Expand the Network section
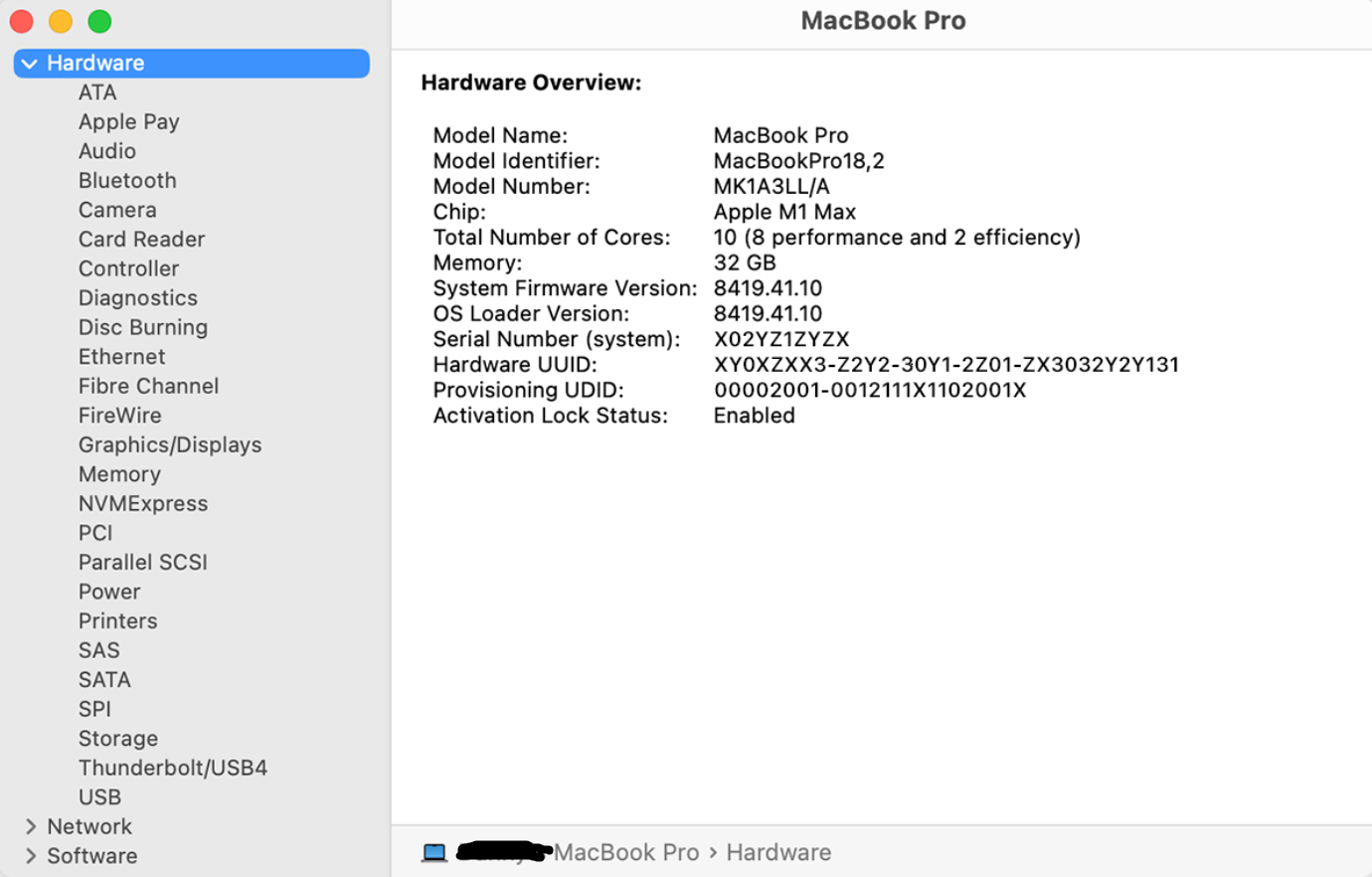 coord(31,826)
